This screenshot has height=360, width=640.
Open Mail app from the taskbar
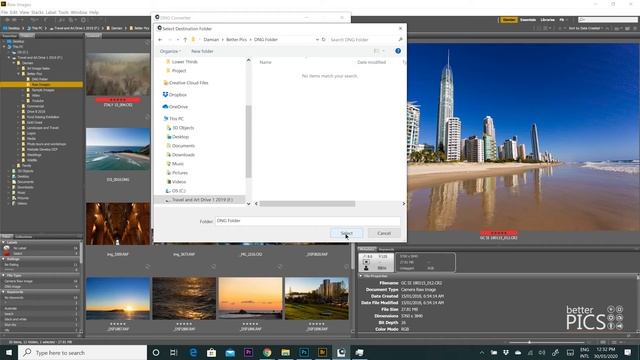(230, 352)
